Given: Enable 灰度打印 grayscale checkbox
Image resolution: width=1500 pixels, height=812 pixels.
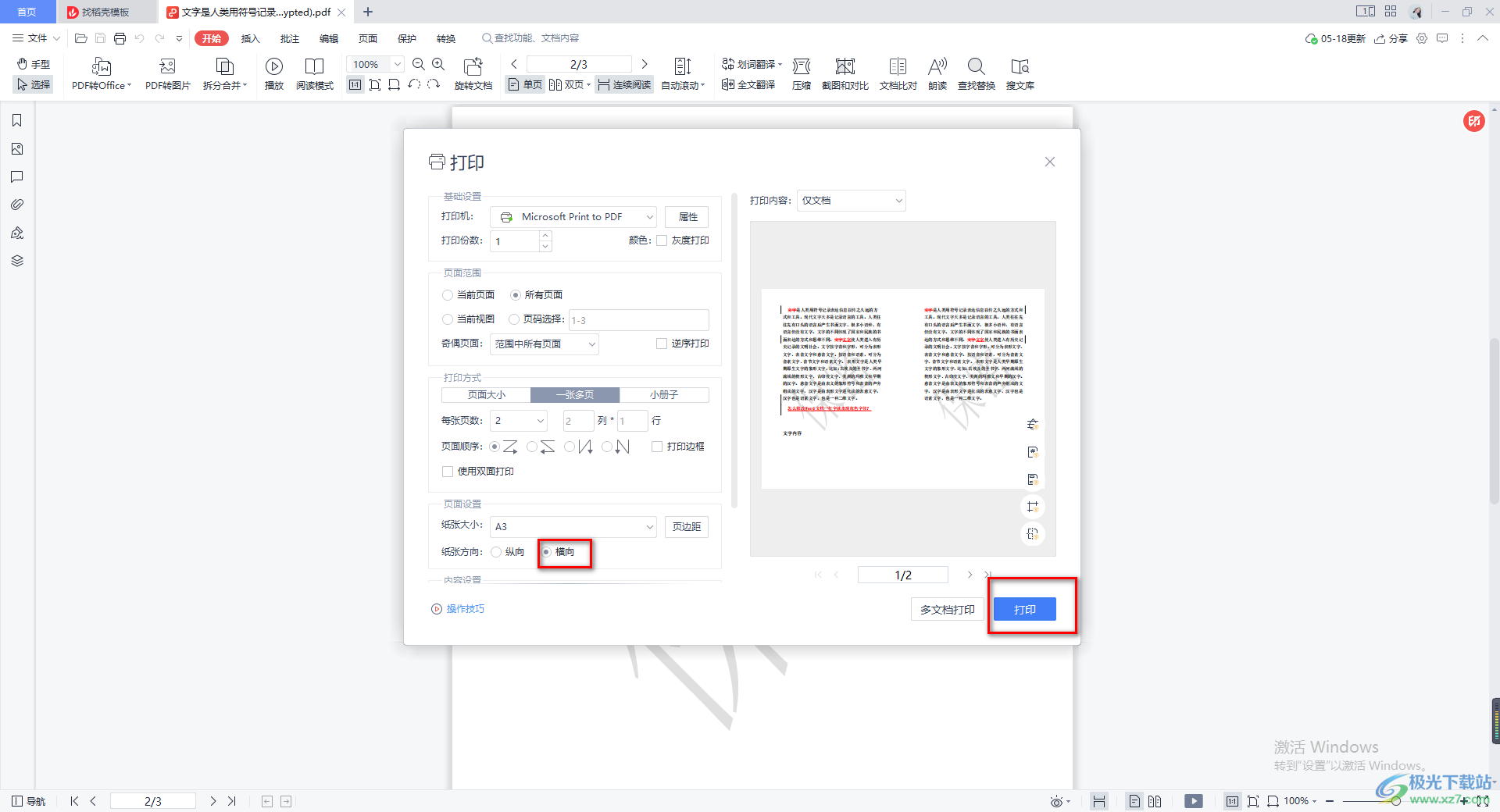Looking at the screenshot, I should coord(662,240).
